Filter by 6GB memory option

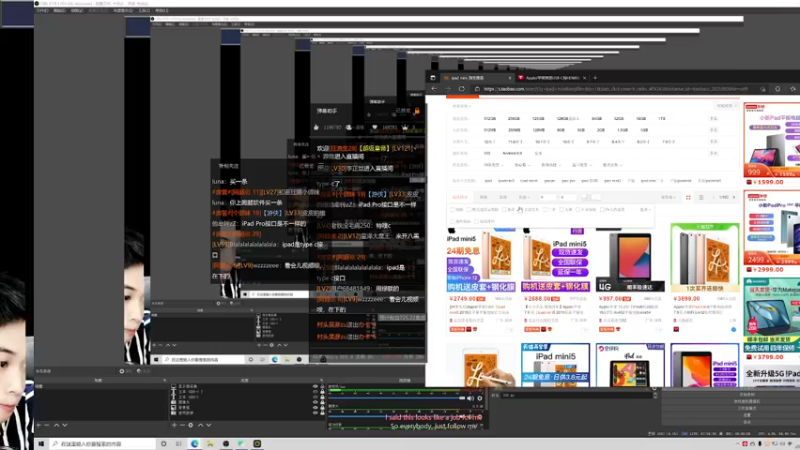561,130
